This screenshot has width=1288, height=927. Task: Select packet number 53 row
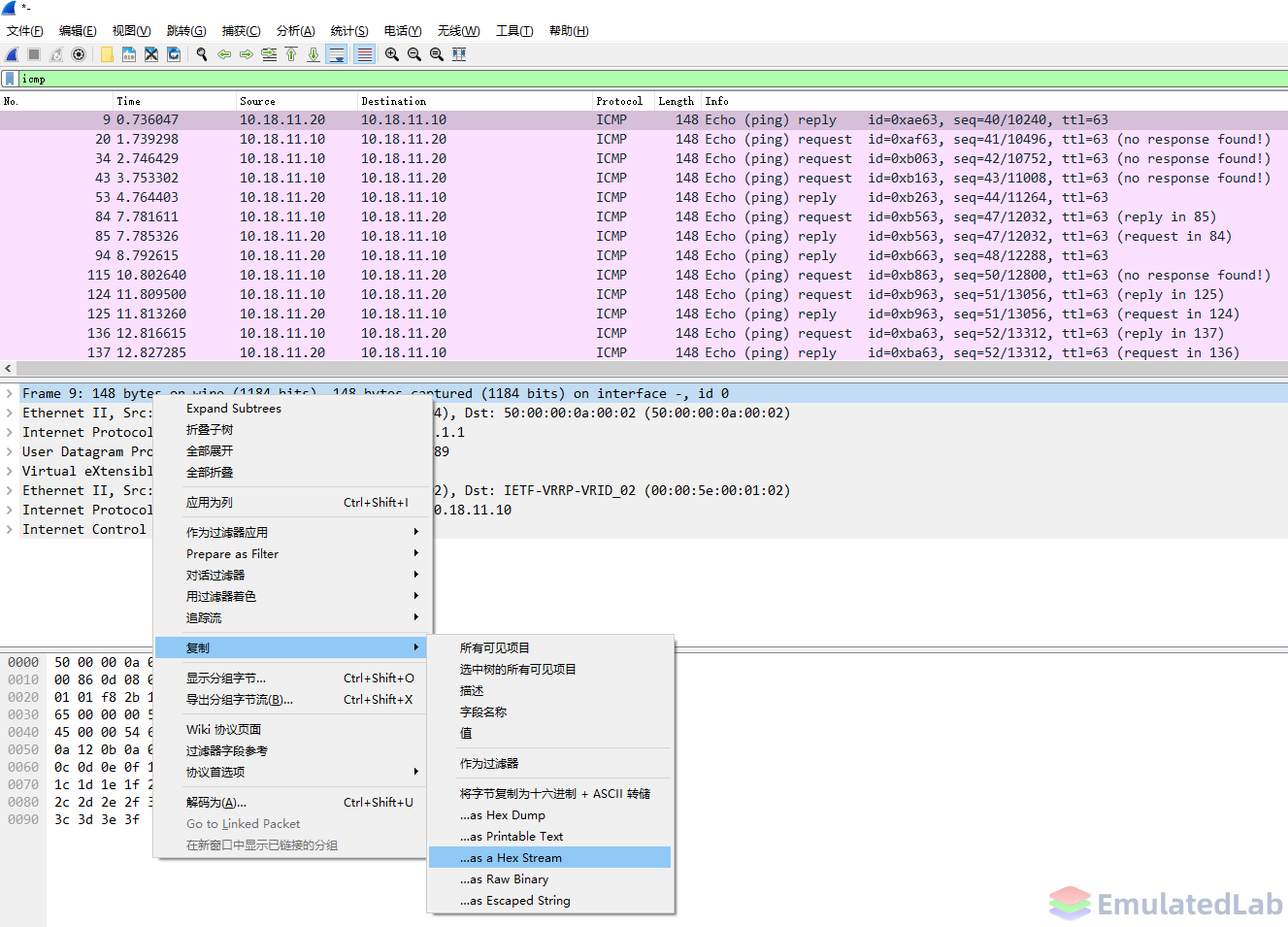point(644,197)
